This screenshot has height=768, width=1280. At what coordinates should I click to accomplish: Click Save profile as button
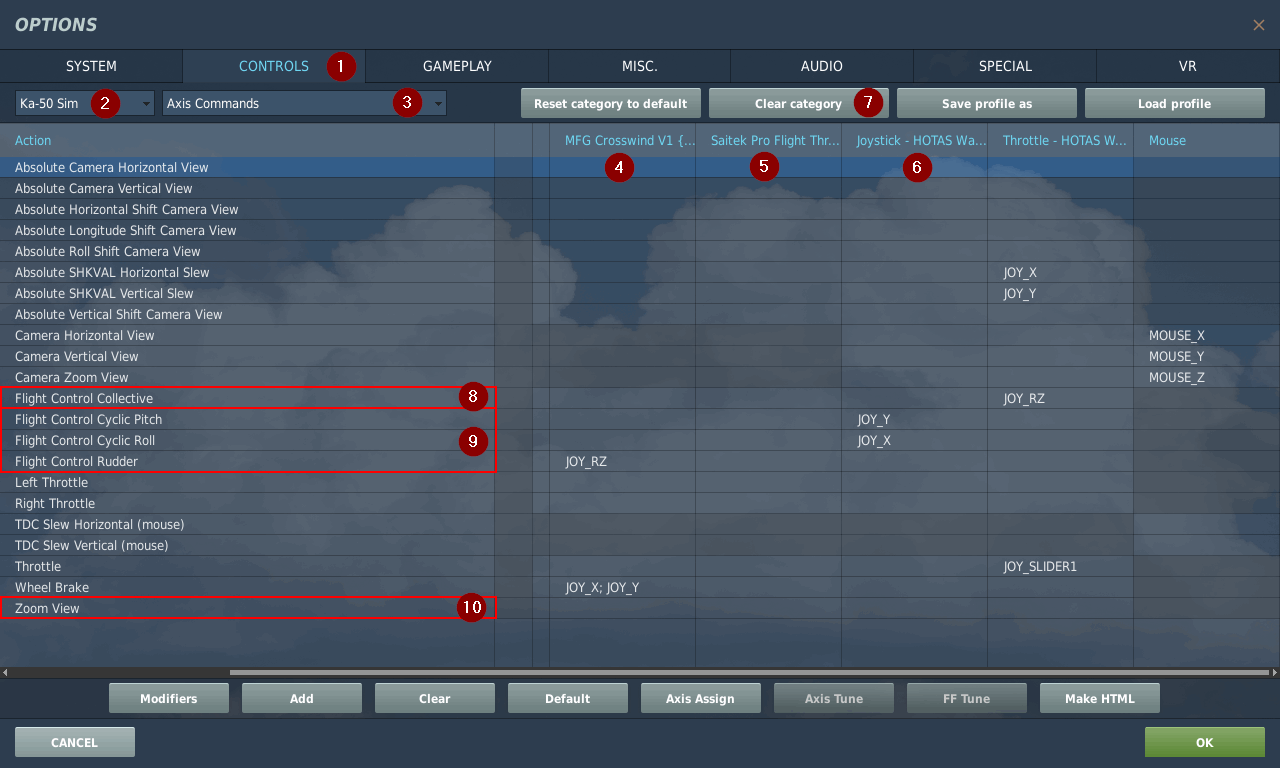pos(986,103)
